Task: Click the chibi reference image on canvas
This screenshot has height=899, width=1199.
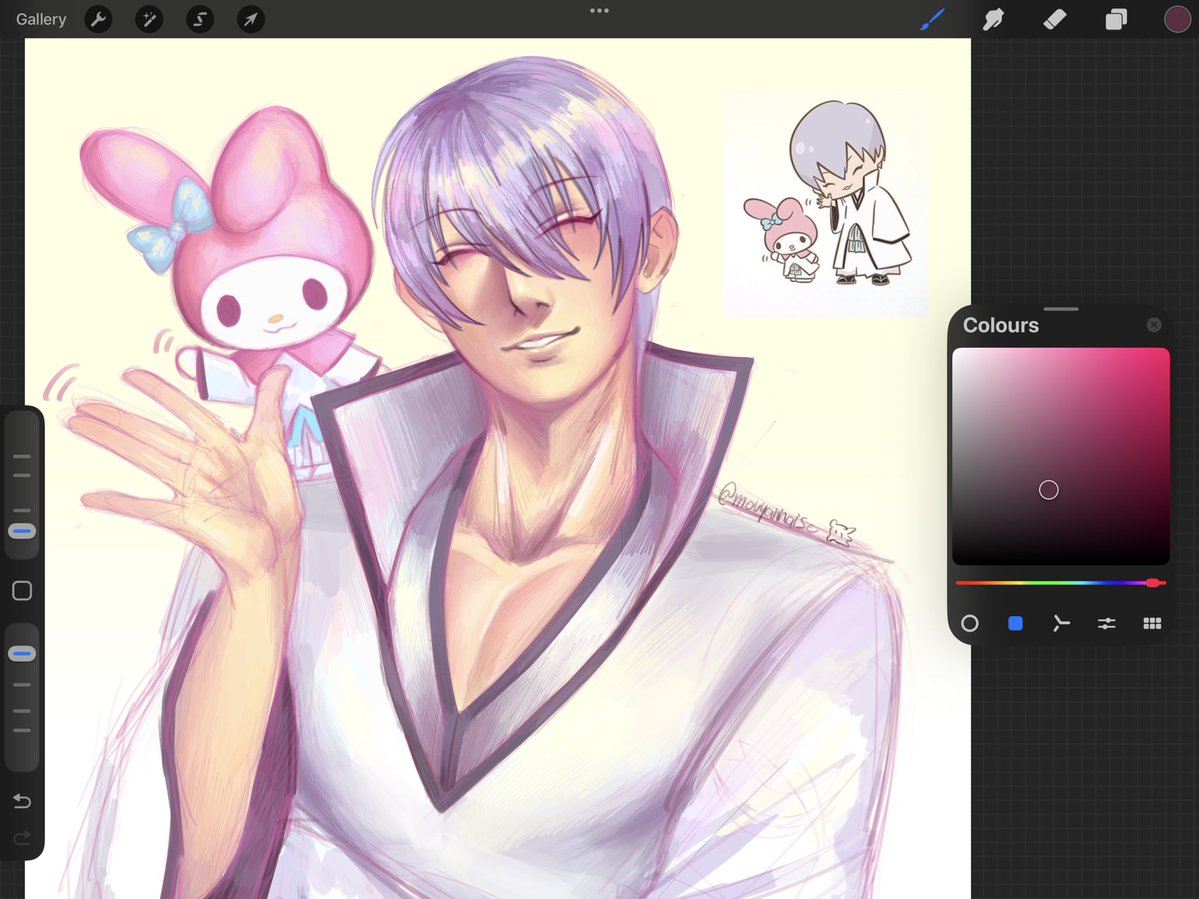Action: point(826,205)
